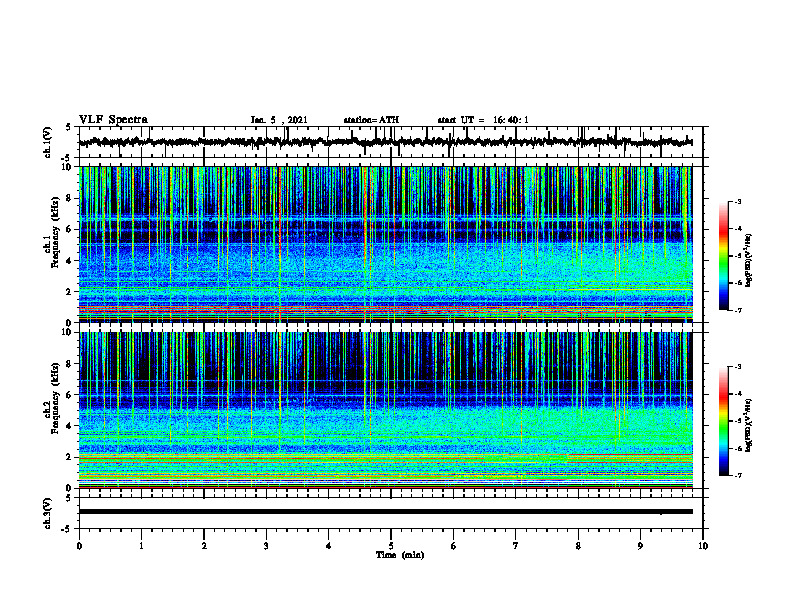Click the time axis tick label "1"
This screenshot has width=792, height=612.
point(141,546)
